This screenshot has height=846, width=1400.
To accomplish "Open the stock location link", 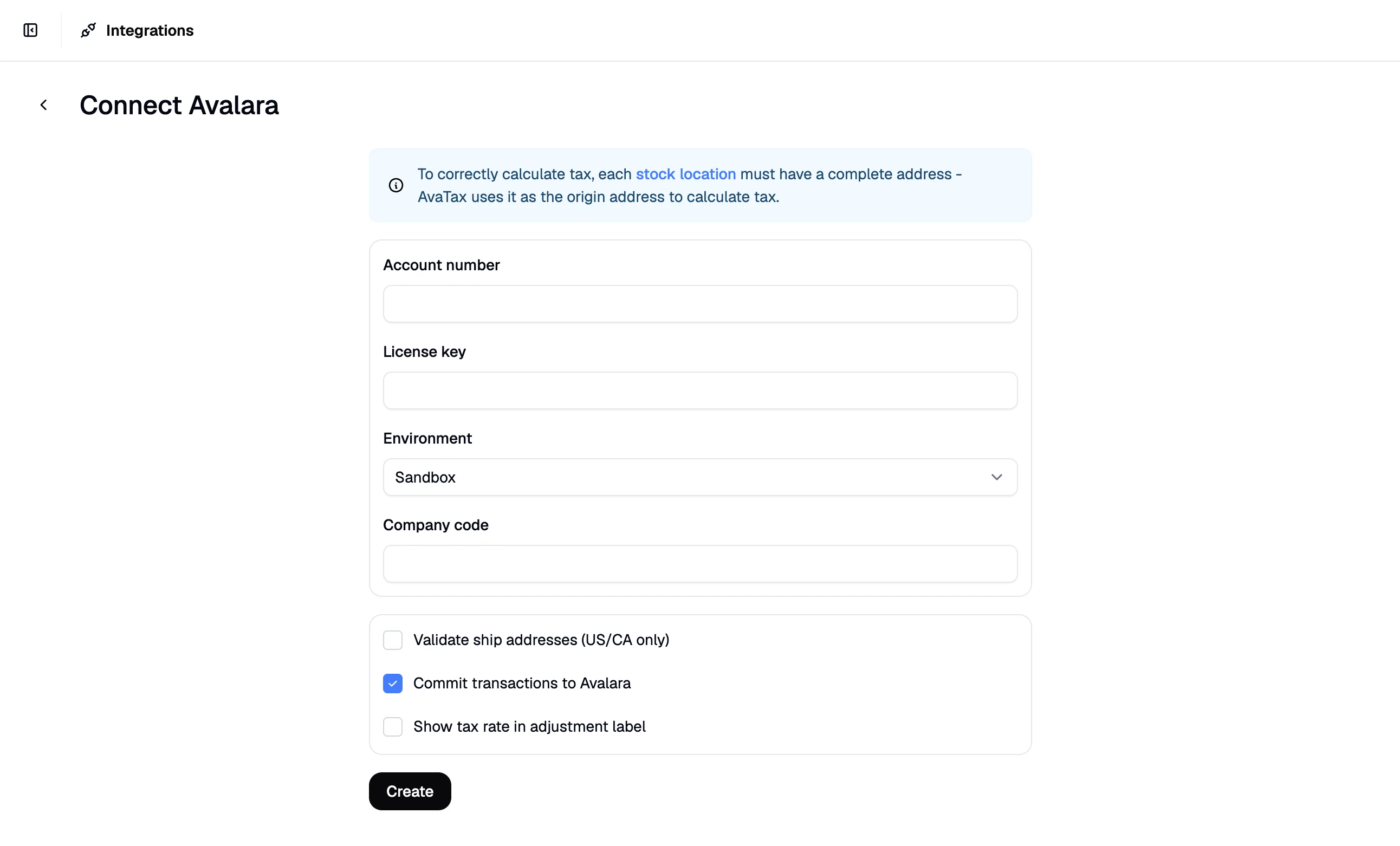I will (x=685, y=174).
